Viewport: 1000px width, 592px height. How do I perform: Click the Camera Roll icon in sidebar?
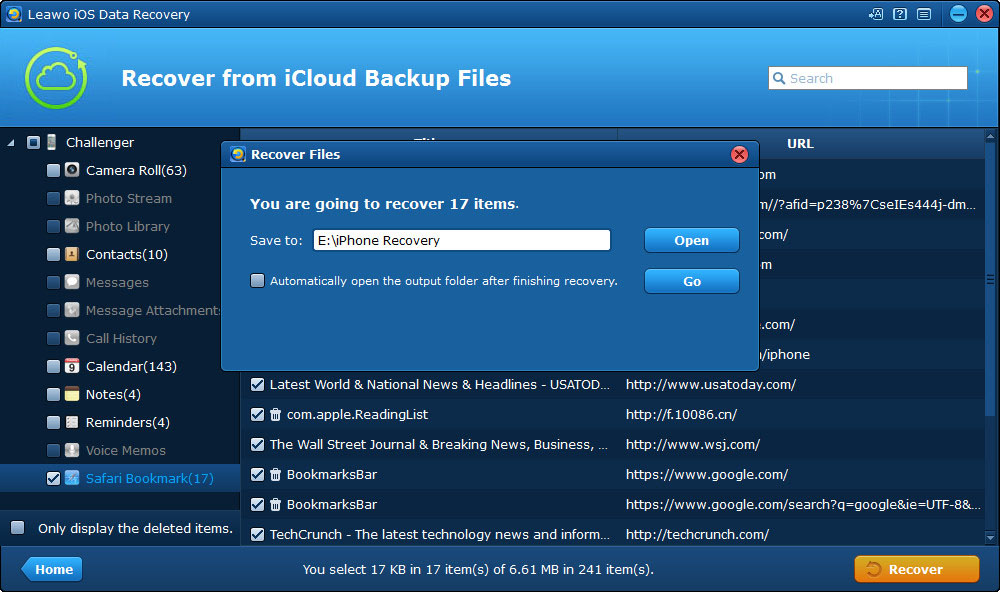(x=72, y=170)
